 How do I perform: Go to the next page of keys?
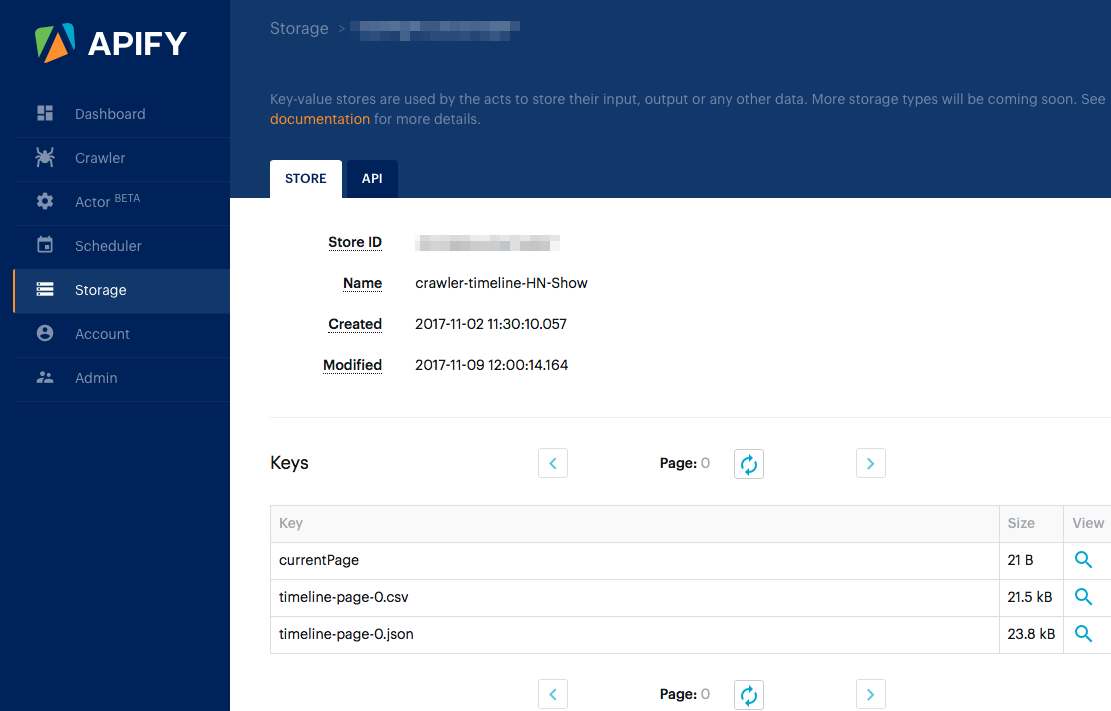click(870, 463)
